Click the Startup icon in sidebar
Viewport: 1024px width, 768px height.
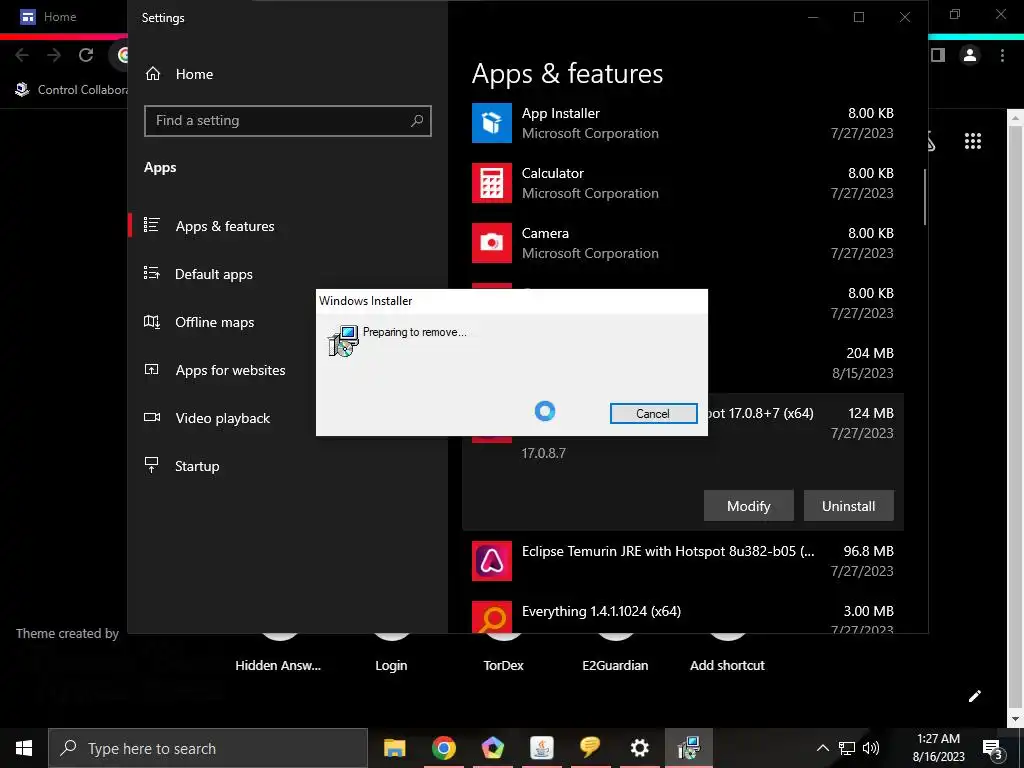pyautogui.click(x=152, y=465)
